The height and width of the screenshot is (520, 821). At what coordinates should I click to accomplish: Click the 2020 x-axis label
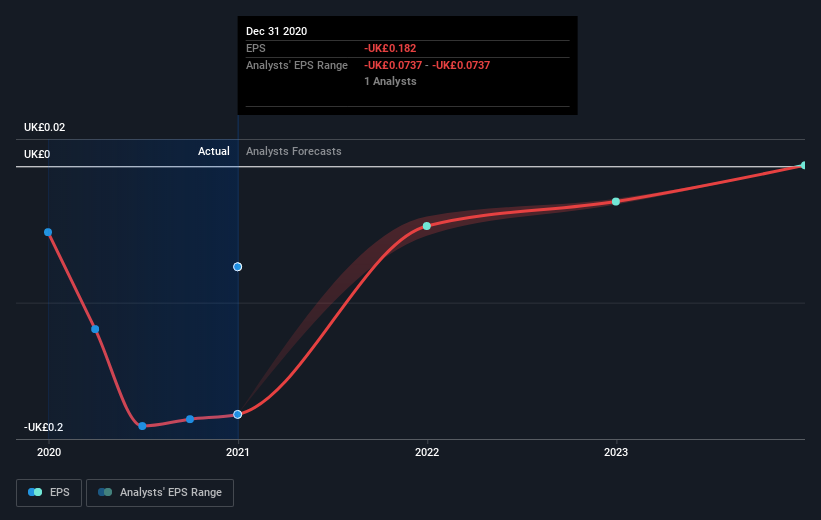49,452
